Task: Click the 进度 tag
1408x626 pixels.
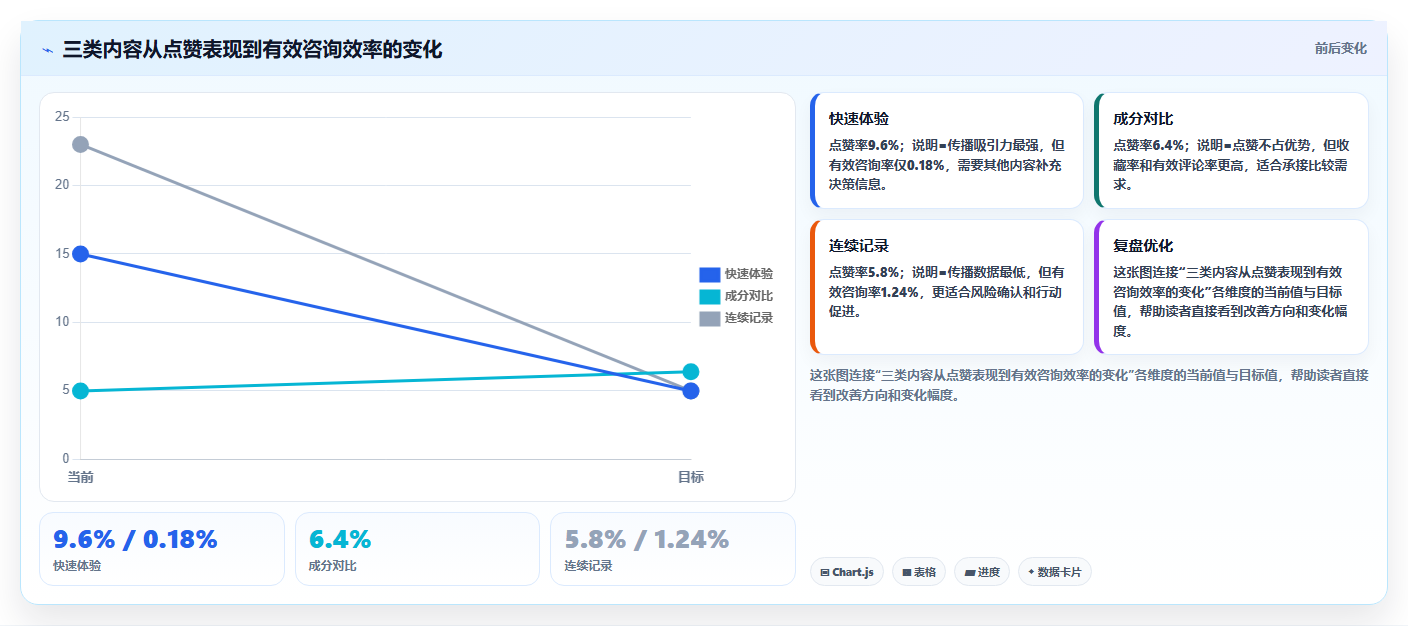Action: 982,572
